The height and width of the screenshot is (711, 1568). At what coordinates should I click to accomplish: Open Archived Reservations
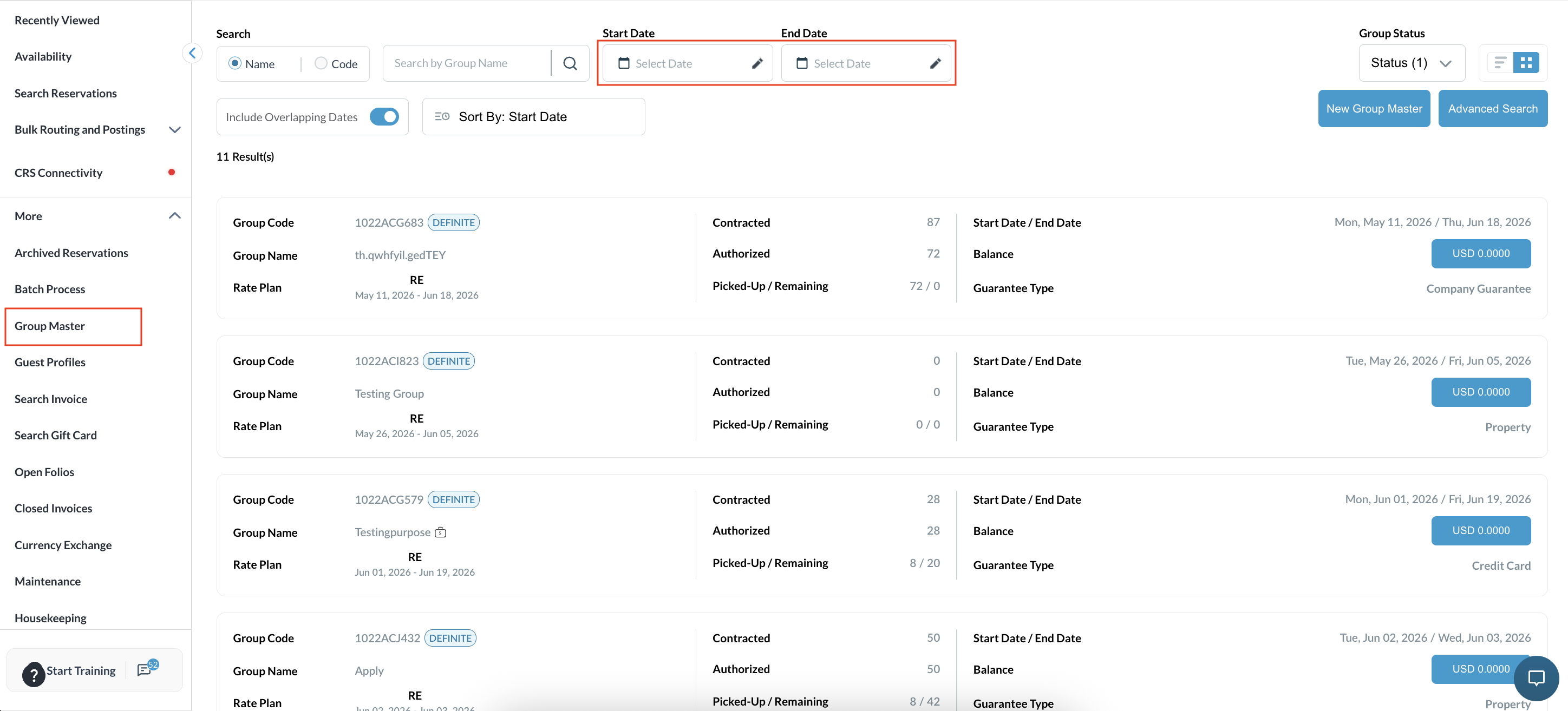(x=71, y=253)
